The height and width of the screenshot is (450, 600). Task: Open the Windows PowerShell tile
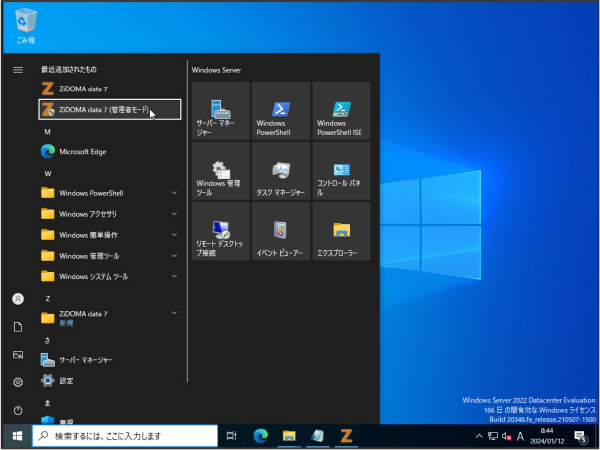281,111
